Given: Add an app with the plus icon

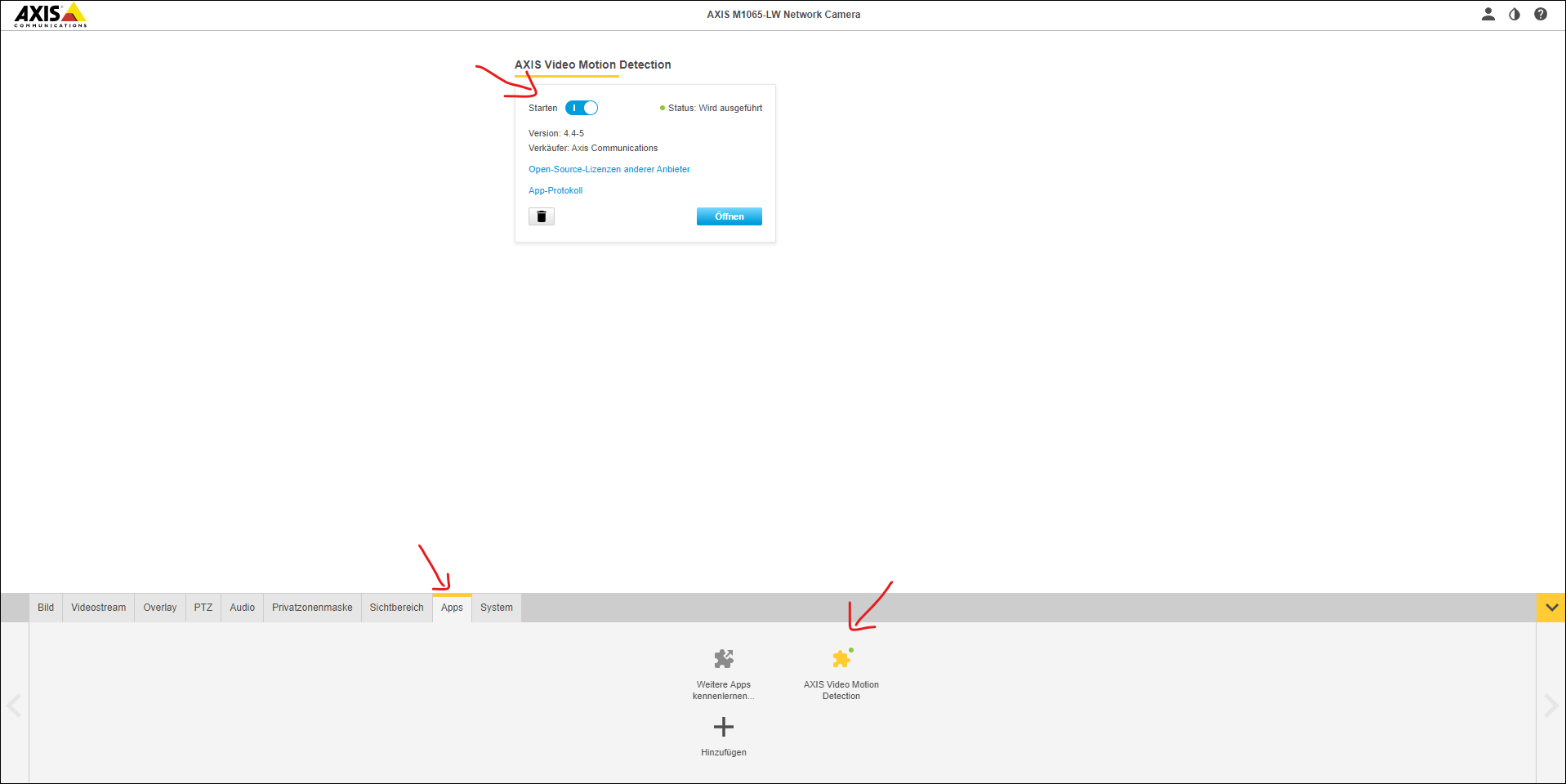Looking at the screenshot, I should [x=724, y=726].
